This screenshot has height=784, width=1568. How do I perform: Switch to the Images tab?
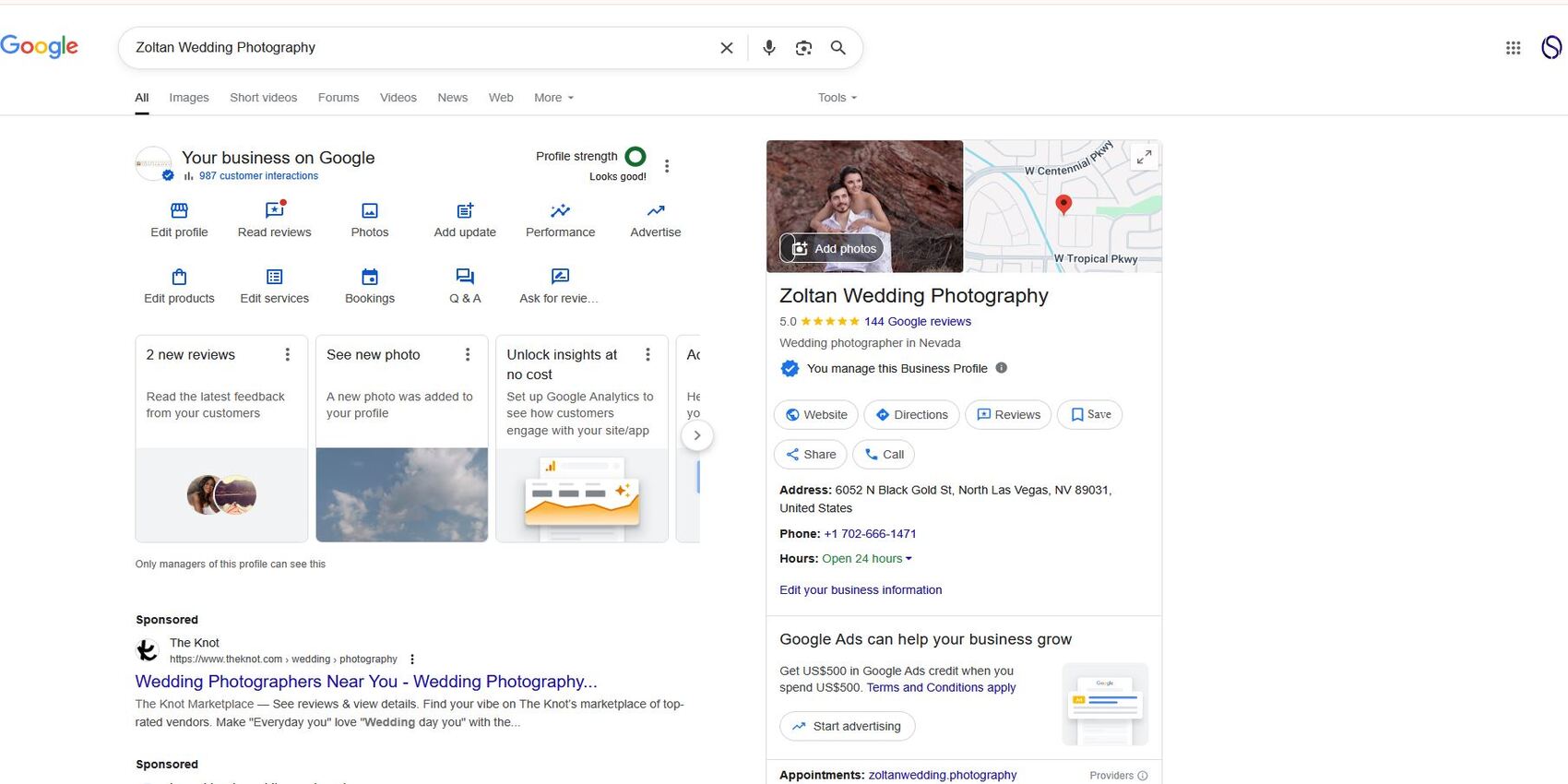click(189, 98)
